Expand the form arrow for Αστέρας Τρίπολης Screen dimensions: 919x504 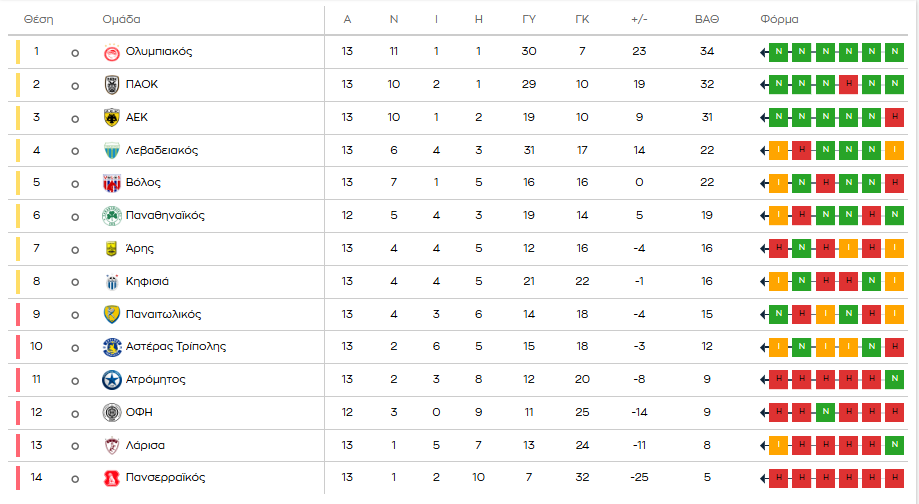[x=764, y=347]
